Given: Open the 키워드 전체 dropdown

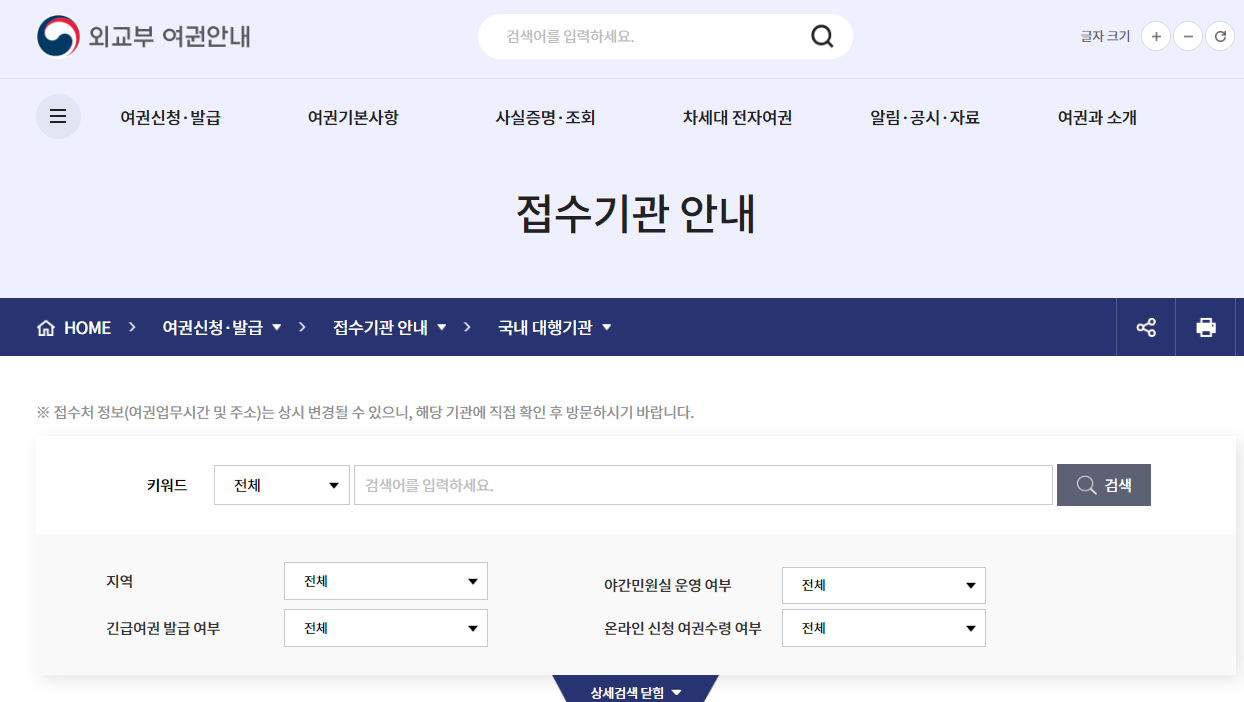Looking at the screenshot, I should point(281,485).
